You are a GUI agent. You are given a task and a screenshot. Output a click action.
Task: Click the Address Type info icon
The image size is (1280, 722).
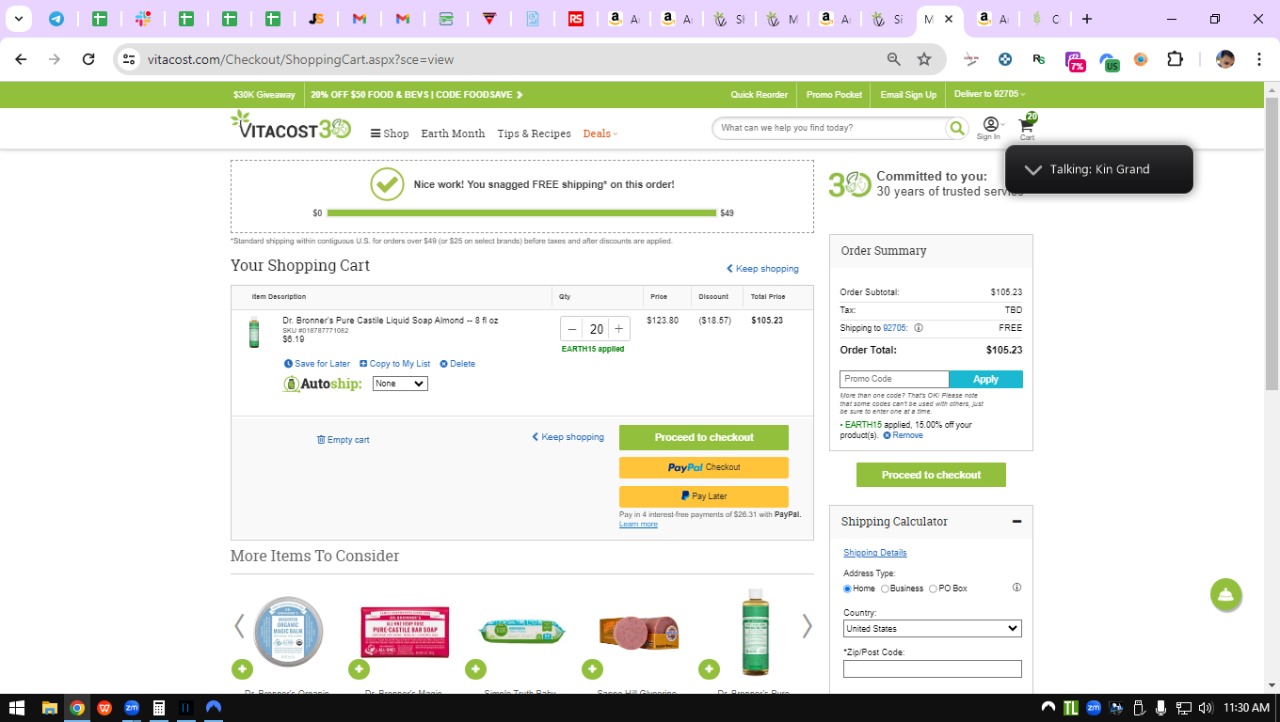(1017, 588)
